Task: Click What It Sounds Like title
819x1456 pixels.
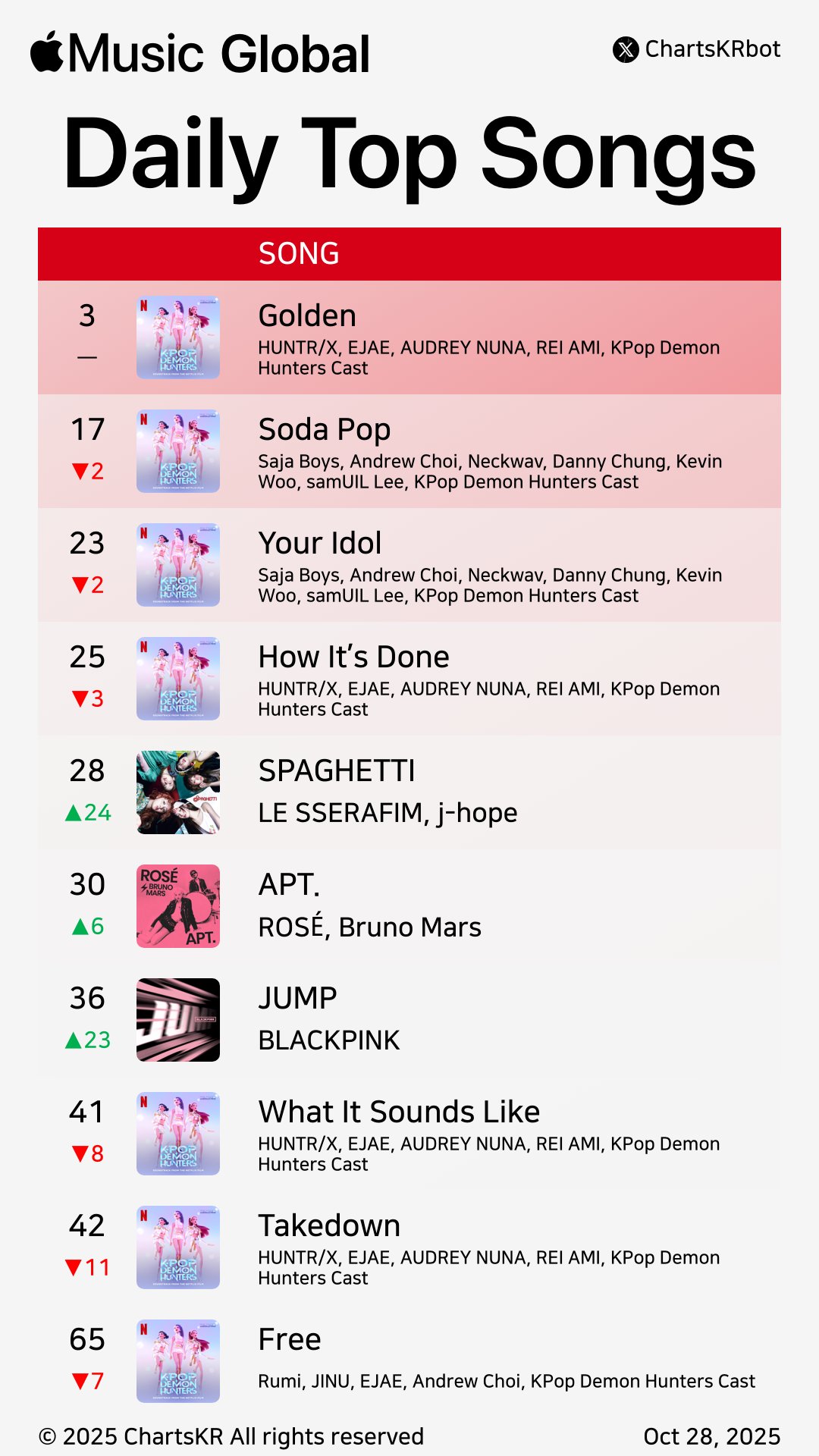Action: 399,1112
